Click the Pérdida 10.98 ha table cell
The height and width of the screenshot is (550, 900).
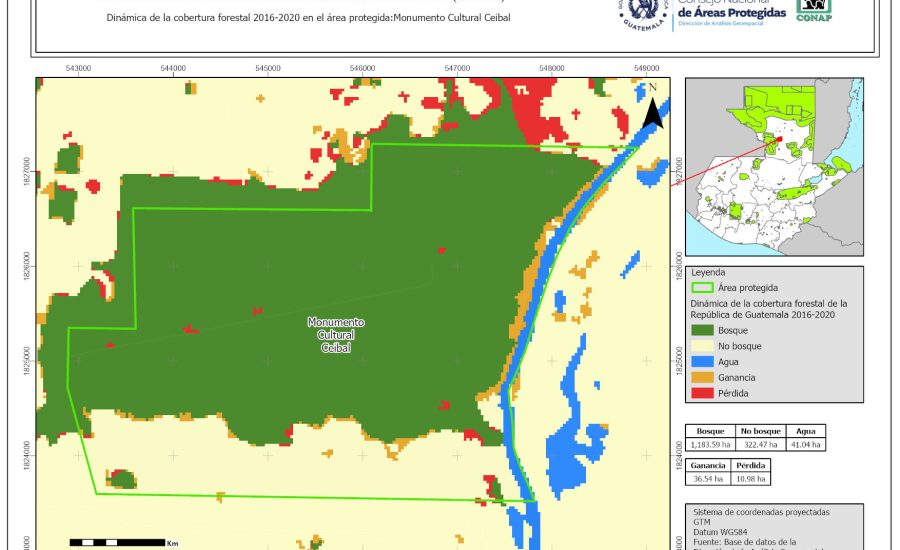[752, 479]
